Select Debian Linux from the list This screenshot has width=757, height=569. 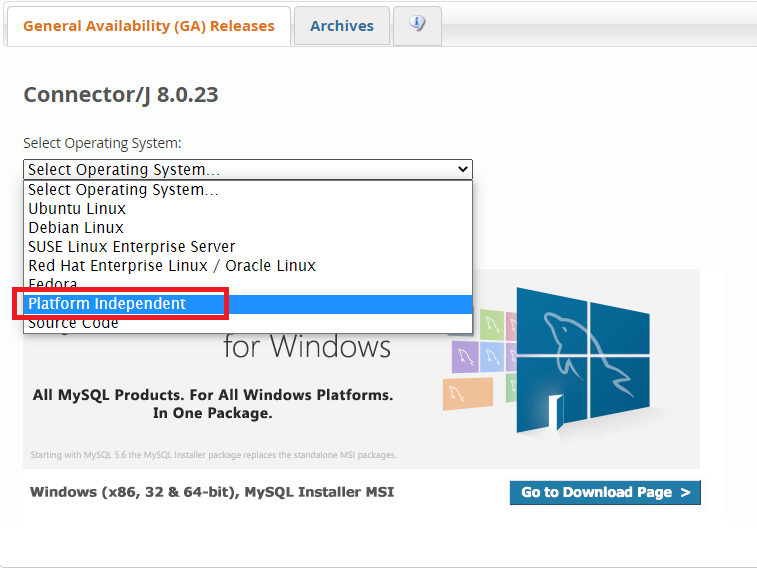[x=248, y=227]
